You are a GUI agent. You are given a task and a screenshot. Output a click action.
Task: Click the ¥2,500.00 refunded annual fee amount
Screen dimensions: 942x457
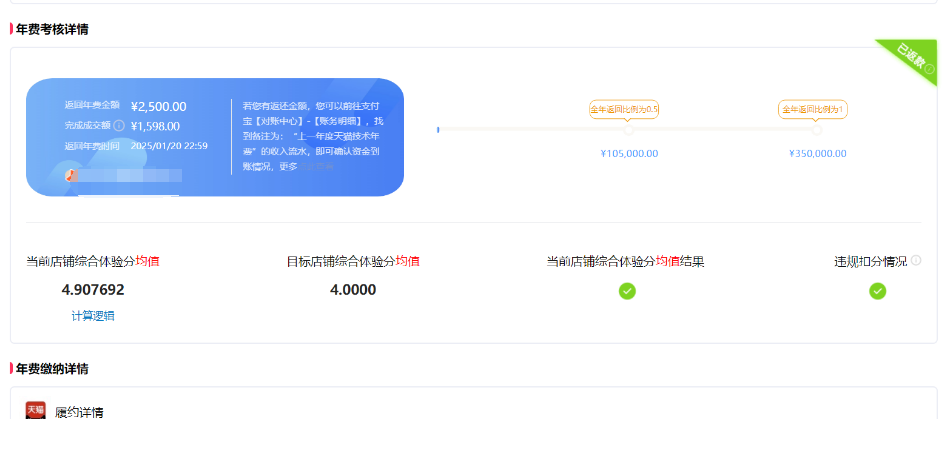[158, 106]
